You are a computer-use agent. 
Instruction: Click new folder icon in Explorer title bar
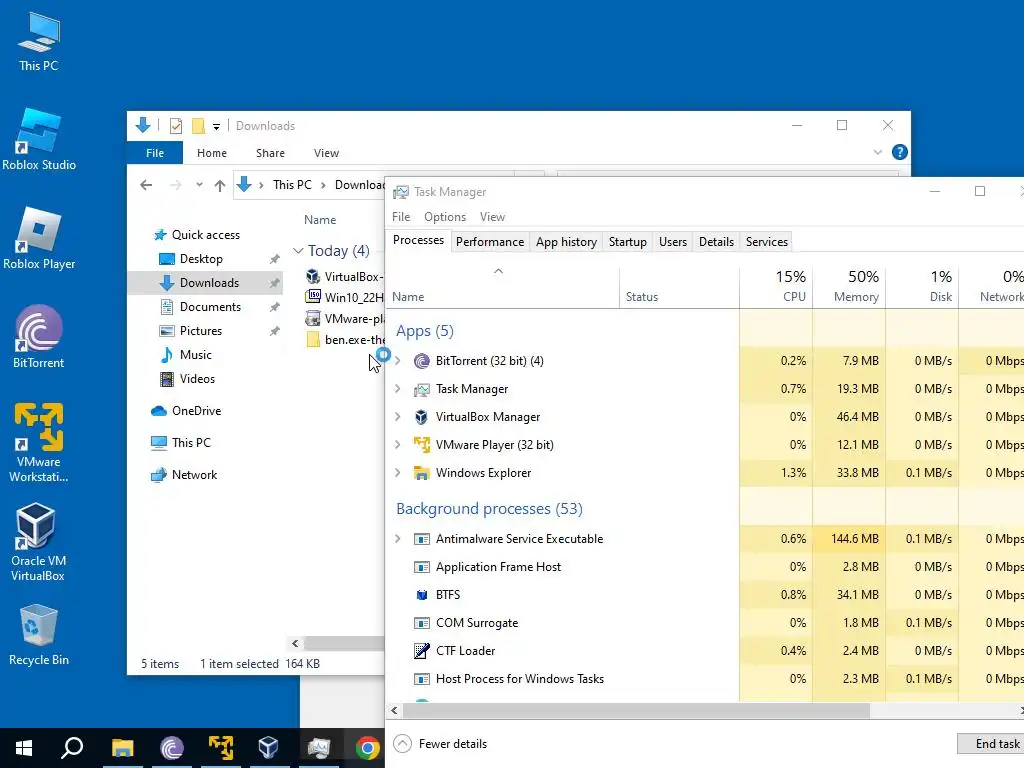pos(199,125)
